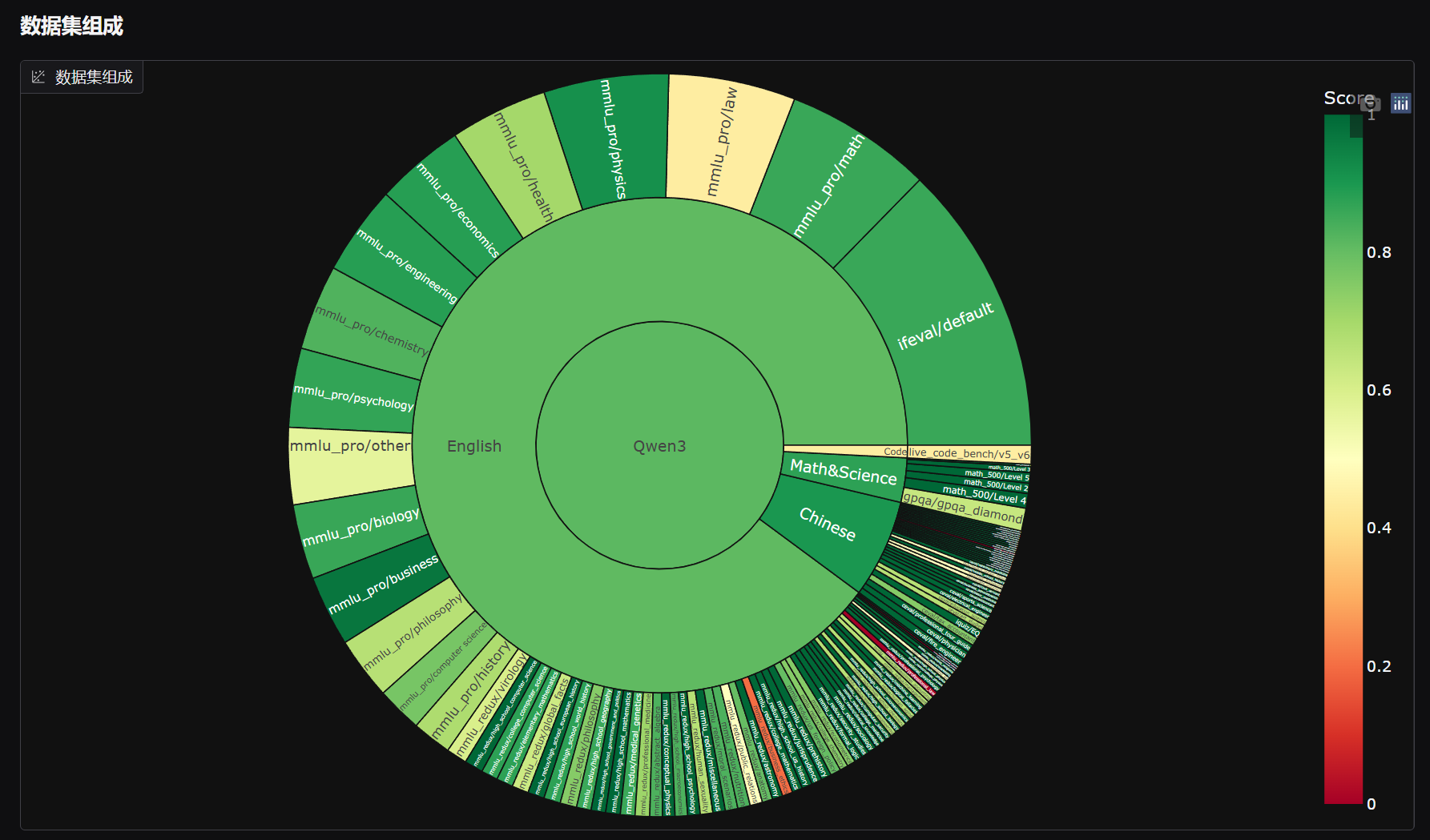Click the 数据集组成 page heading
The image size is (1430, 840).
point(72,26)
